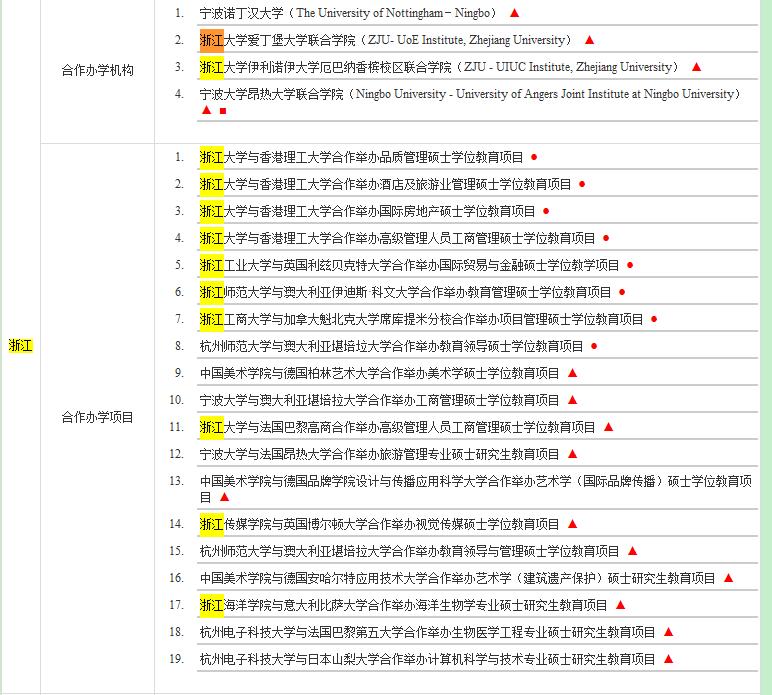This screenshot has width=772, height=695.
Task: Click the red triangle after the 建筑遗产保护 entry
Action: tap(728, 578)
